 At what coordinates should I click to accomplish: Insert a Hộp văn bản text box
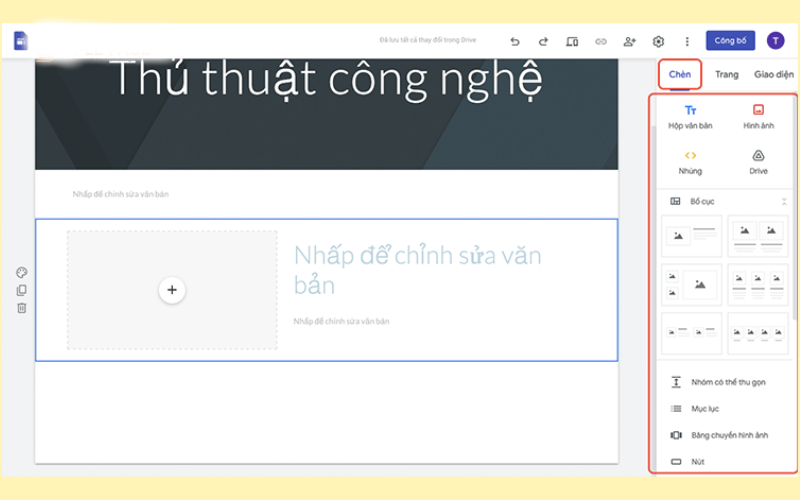pos(690,117)
